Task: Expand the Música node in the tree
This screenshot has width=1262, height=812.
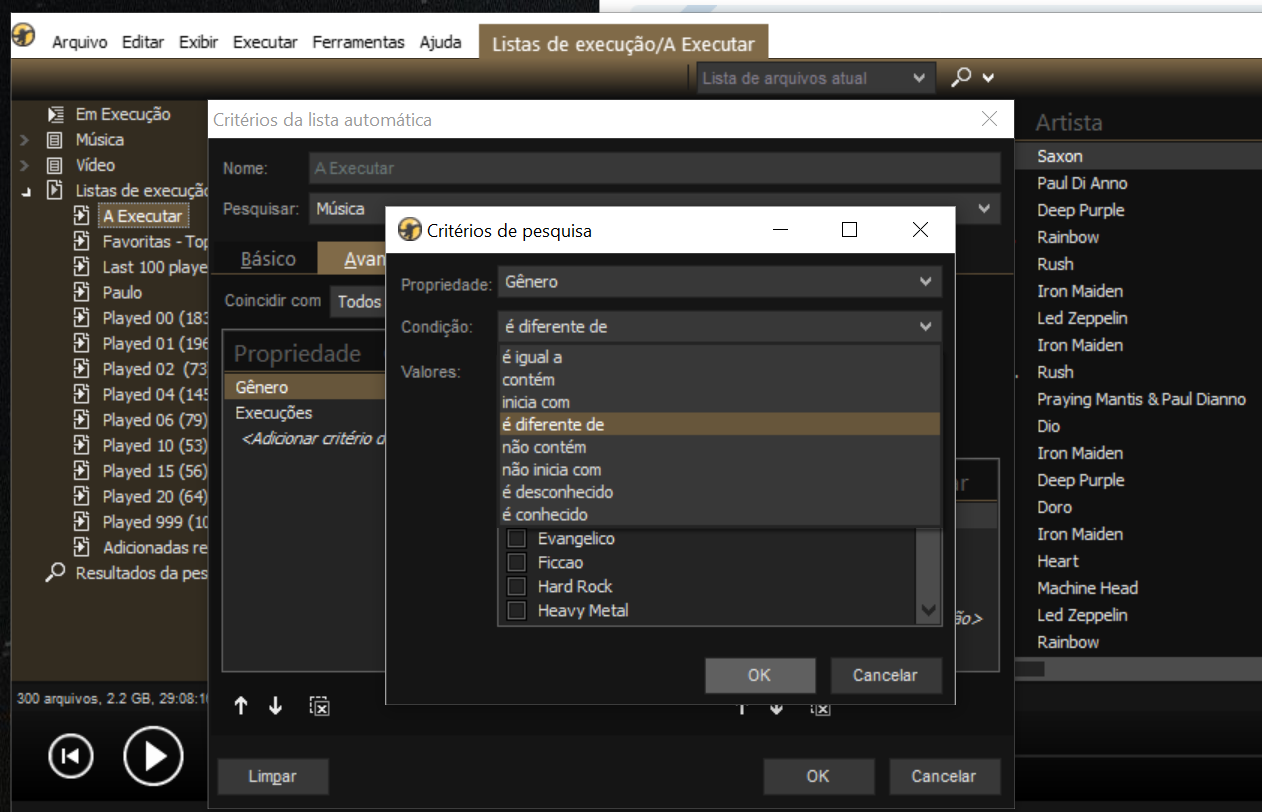Action: click(x=25, y=140)
